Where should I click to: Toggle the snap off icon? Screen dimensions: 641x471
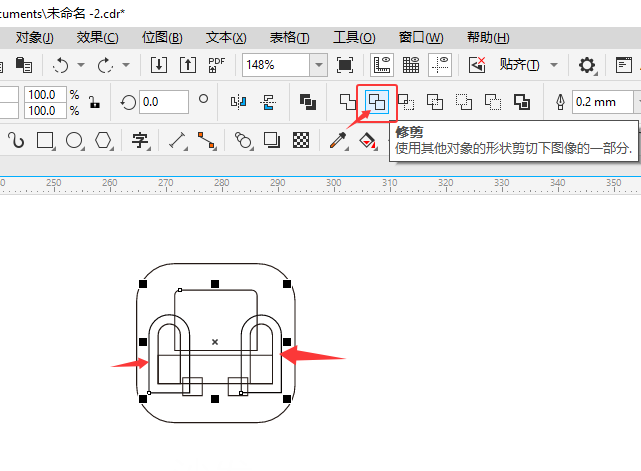click(477, 65)
